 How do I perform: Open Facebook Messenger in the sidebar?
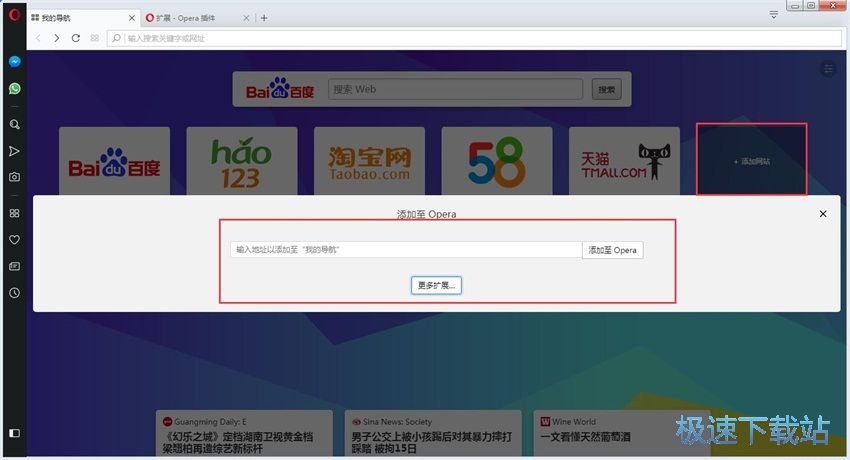click(15, 62)
